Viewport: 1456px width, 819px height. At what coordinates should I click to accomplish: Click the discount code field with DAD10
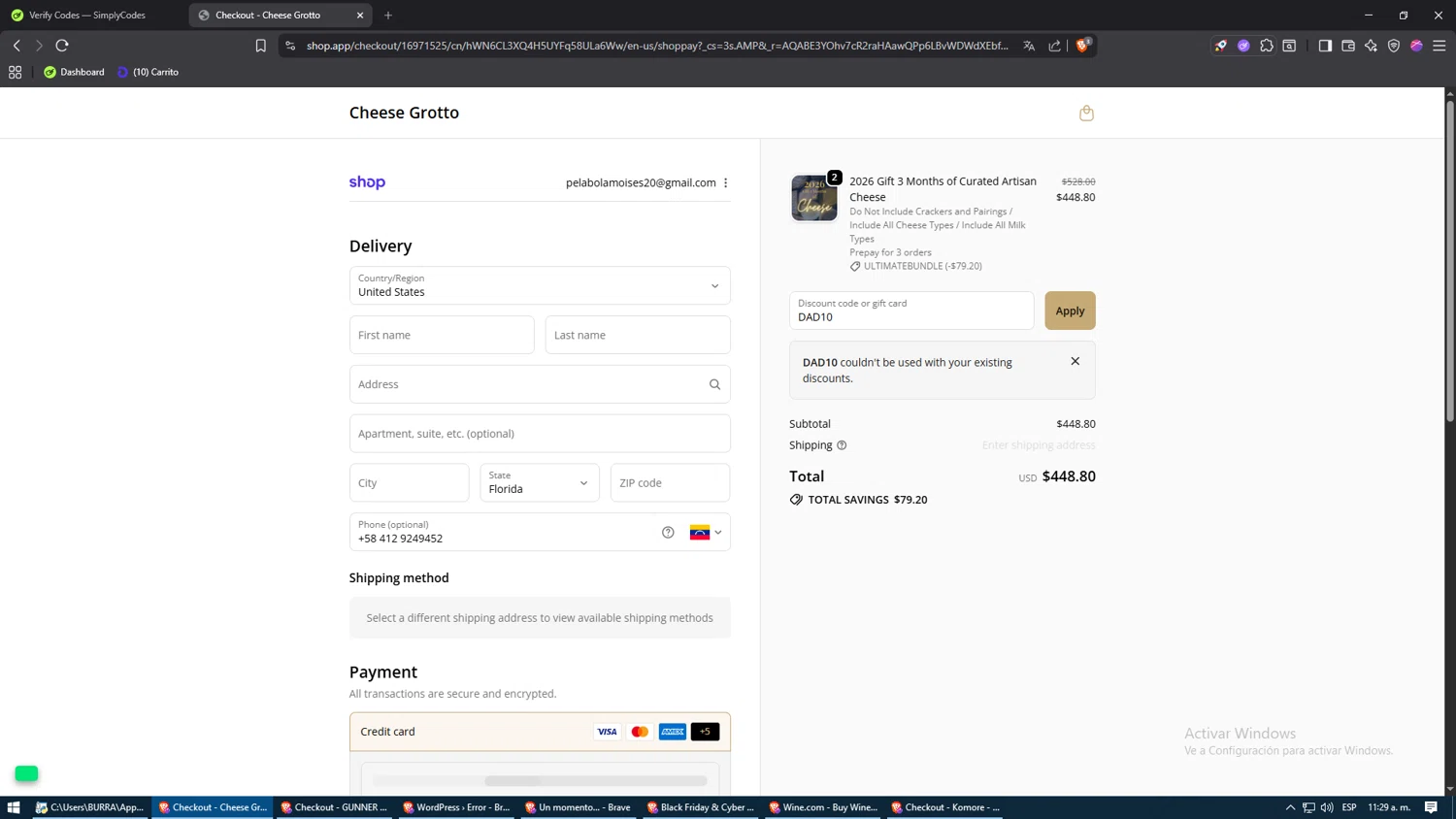coord(911,311)
